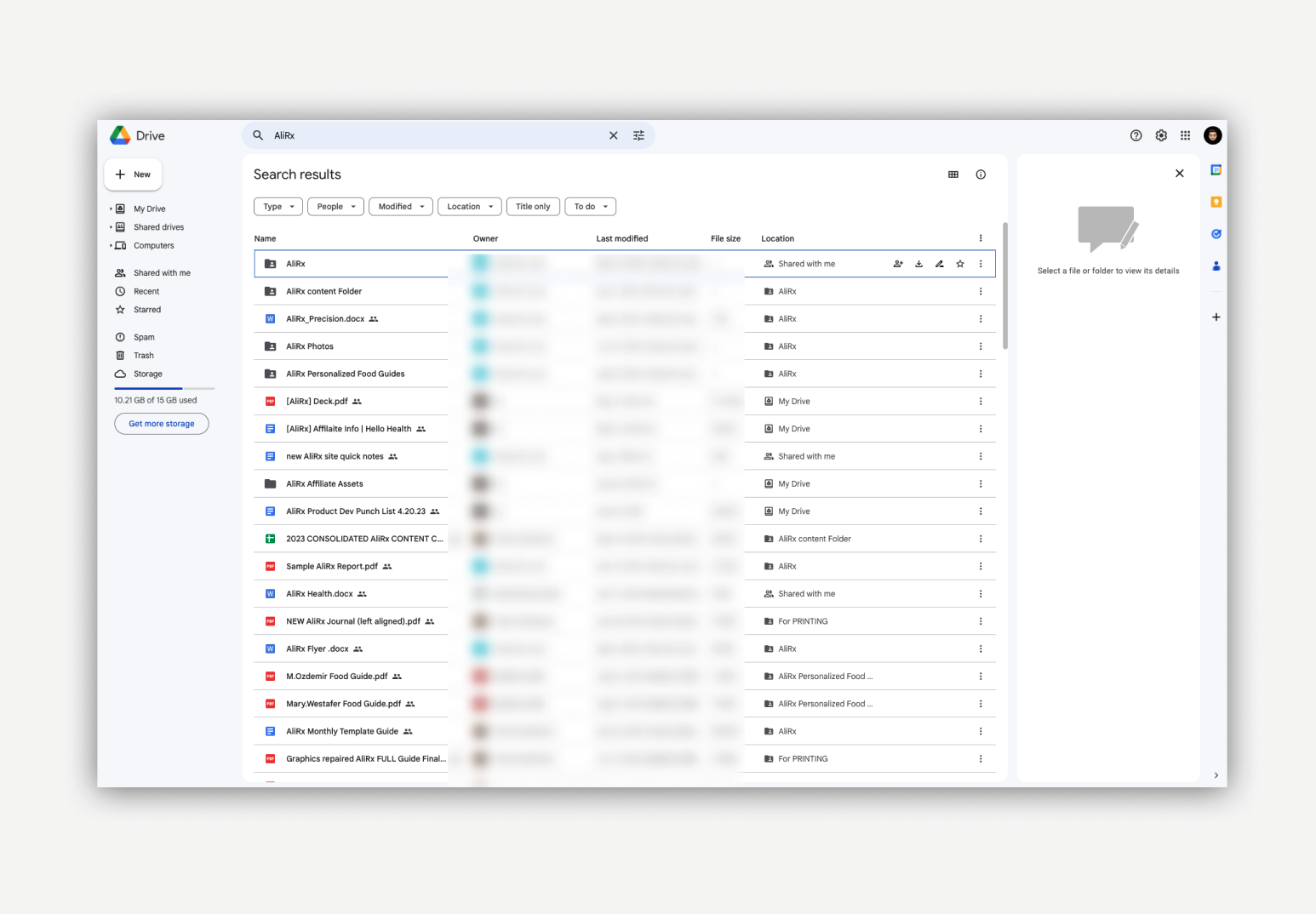Open Google Tasks side panel
Viewport: 1316px width, 914px height.
point(1216,234)
